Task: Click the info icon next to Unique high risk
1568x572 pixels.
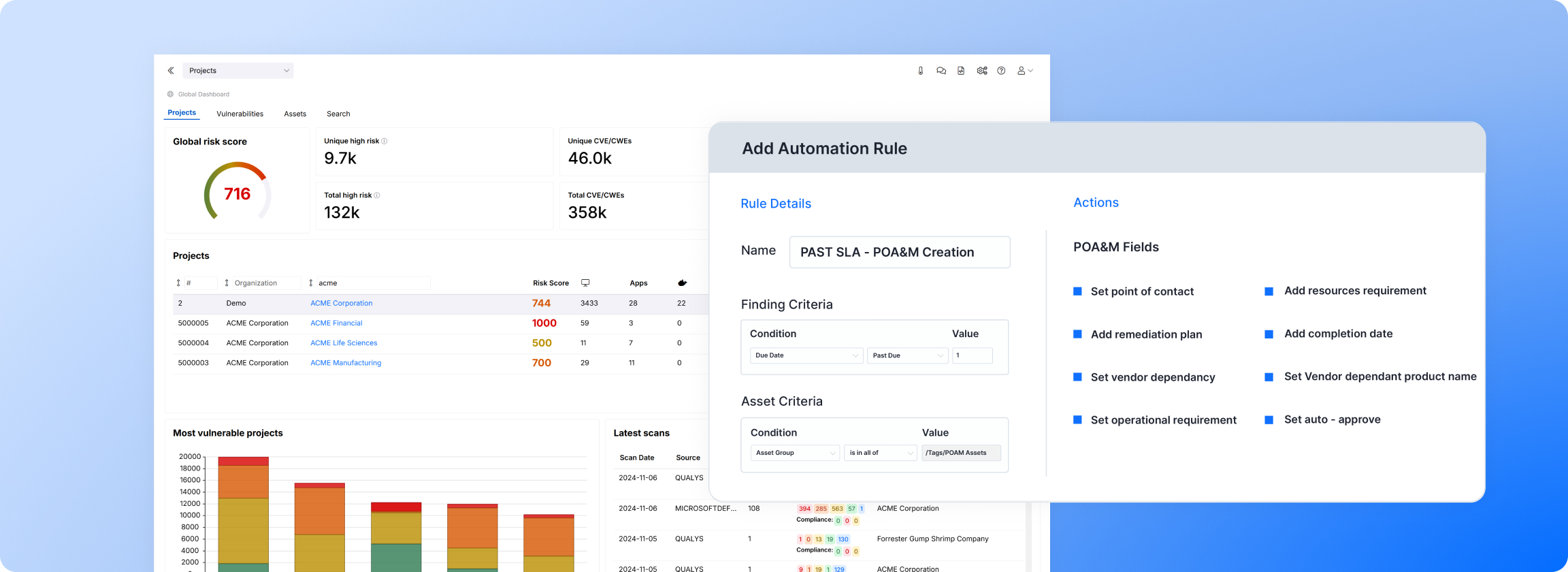Action: point(385,141)
